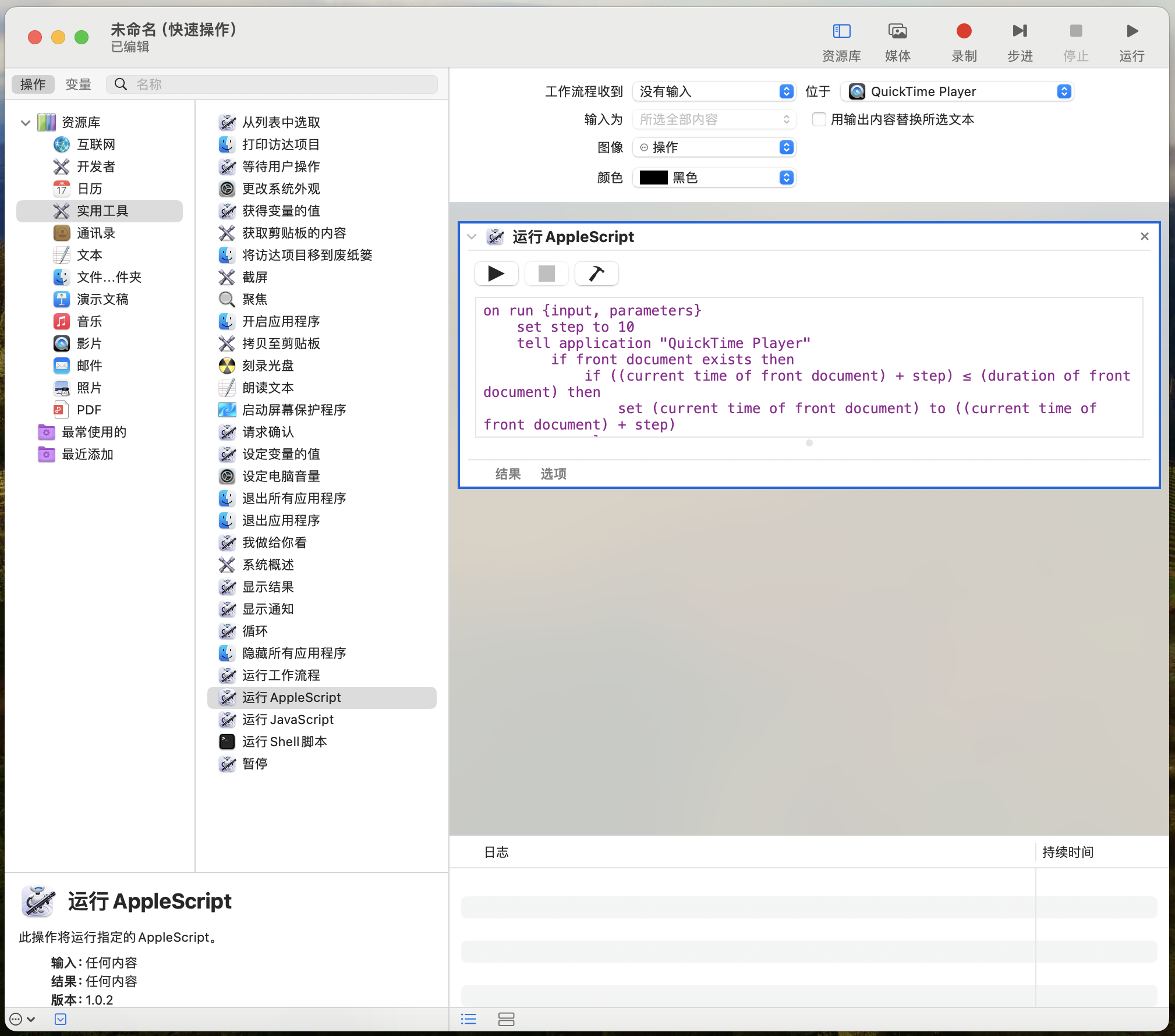The height and width of the screenshot is (1036, 1175).
Task: Click the 步进 step toolbar icon
Action: click(x=1020, y=31)
